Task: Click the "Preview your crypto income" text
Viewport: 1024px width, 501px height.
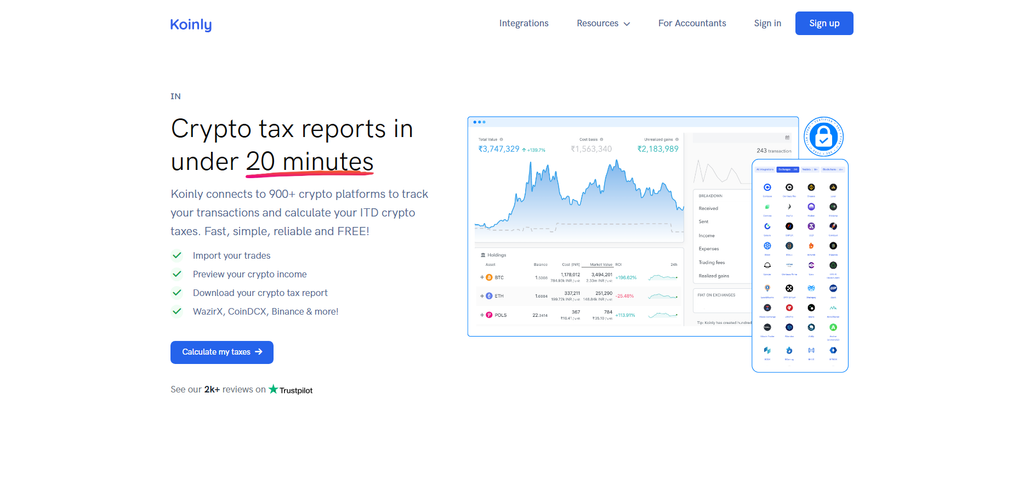Action: click(249, 274)
